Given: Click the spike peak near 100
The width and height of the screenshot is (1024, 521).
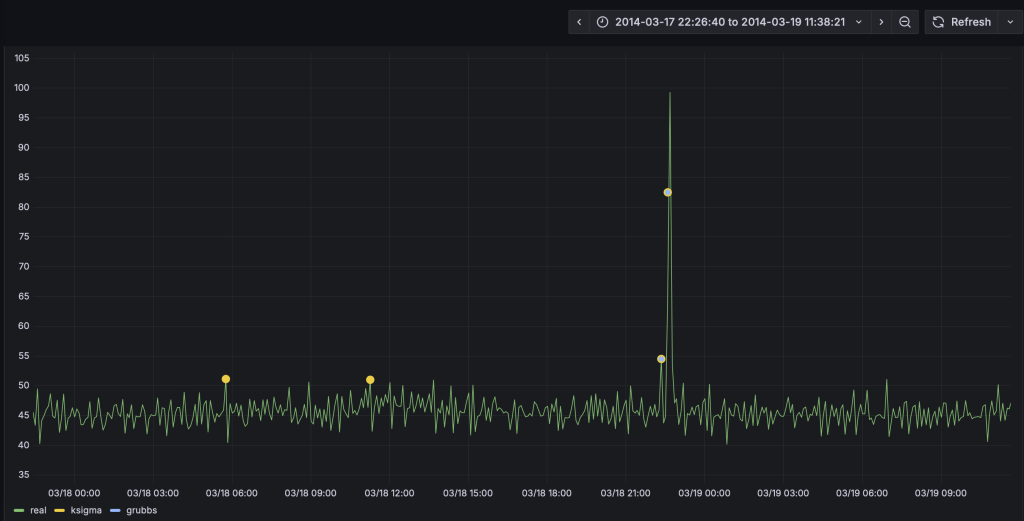Looking at the screenshot, I should pos(669,93).
